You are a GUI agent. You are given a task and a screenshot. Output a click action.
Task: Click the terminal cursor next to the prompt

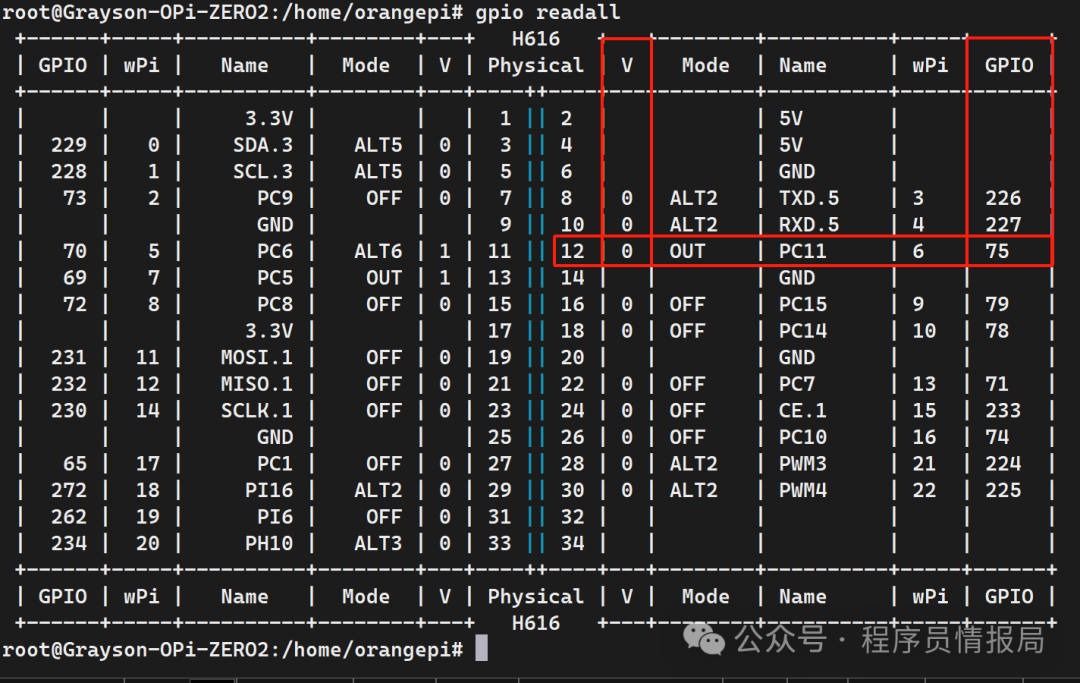482,649
